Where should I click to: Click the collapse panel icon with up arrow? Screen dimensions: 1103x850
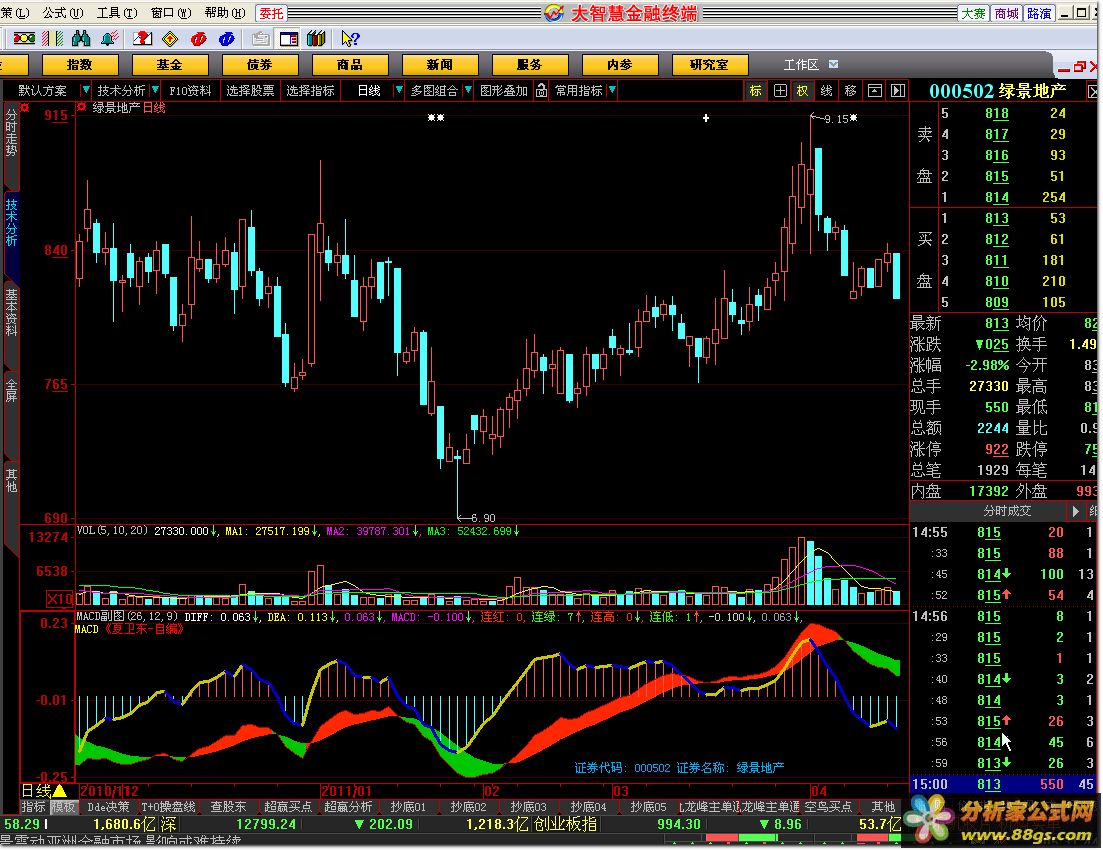(x=874, y=90)
